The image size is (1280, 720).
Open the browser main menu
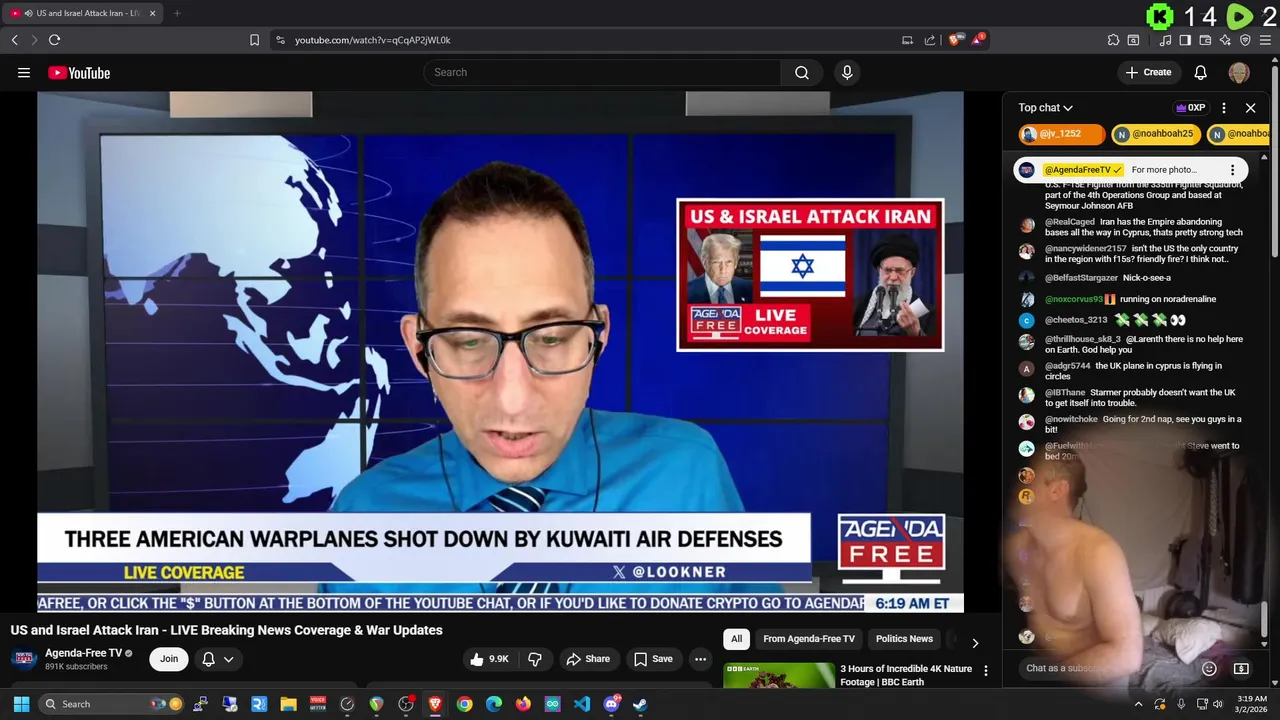pyautogui.click(x=1265, y=40)
